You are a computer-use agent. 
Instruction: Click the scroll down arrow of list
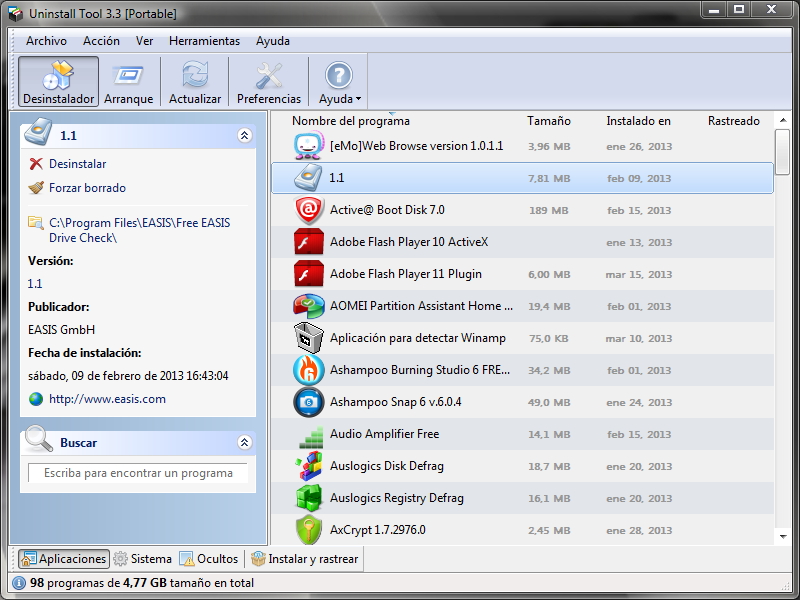point(783,536)
